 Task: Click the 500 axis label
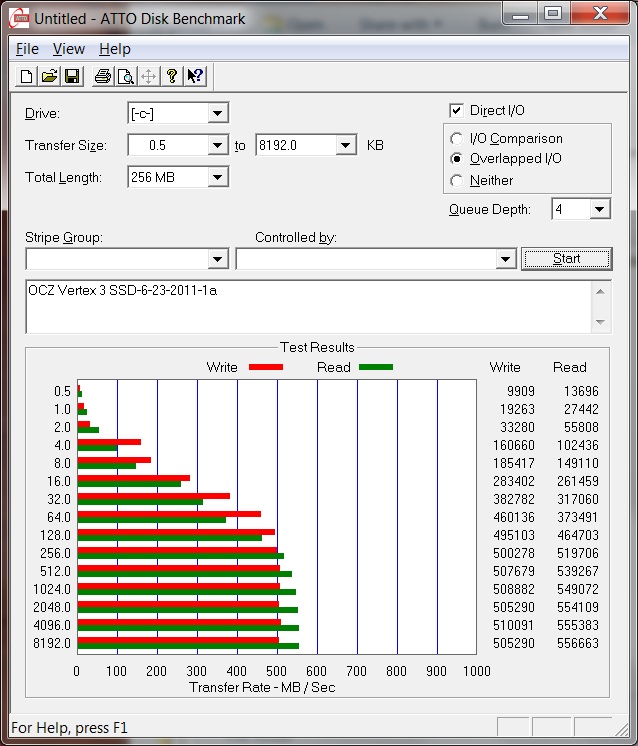(x=276, y=671)
